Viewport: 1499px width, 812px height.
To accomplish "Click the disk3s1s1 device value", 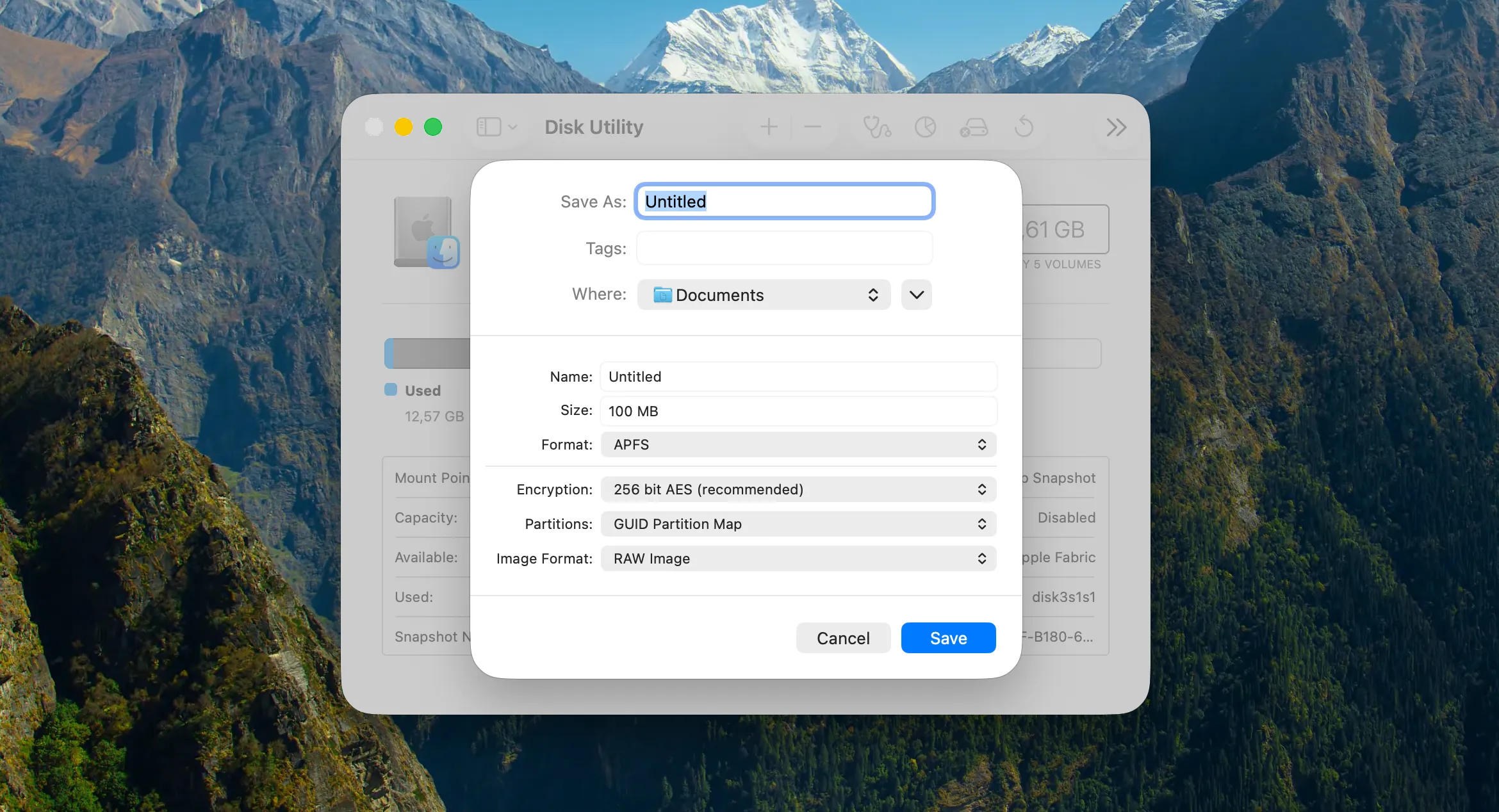I will [x=1063, y=597].
